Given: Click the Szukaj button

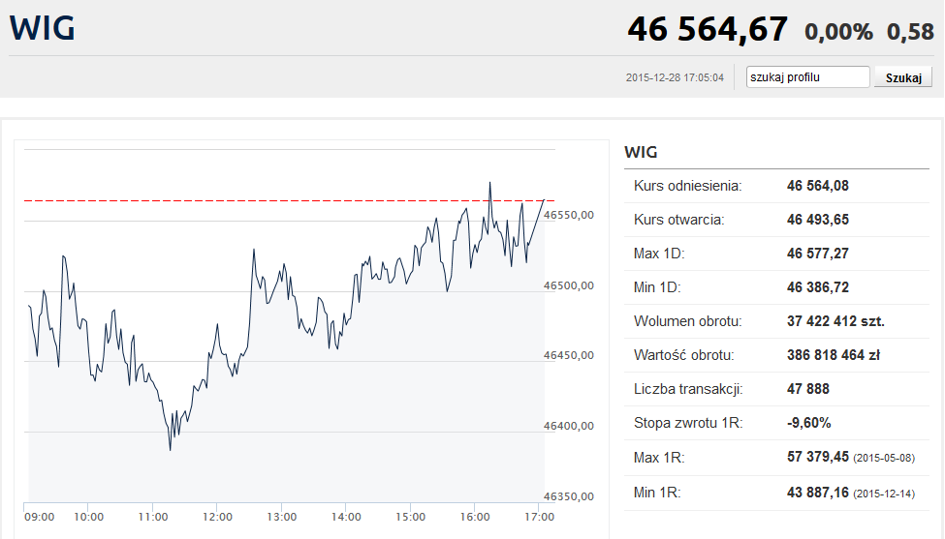Looking at the screenshot, I should tap(903, 77).
